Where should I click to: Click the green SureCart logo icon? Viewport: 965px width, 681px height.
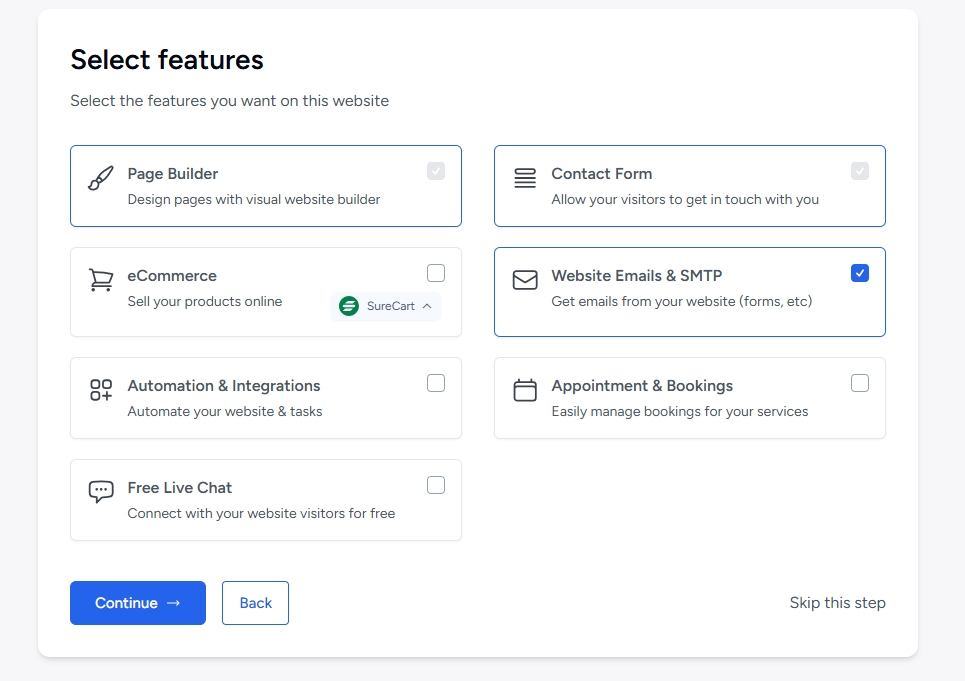pyautogui.click(x=349, y=306)
